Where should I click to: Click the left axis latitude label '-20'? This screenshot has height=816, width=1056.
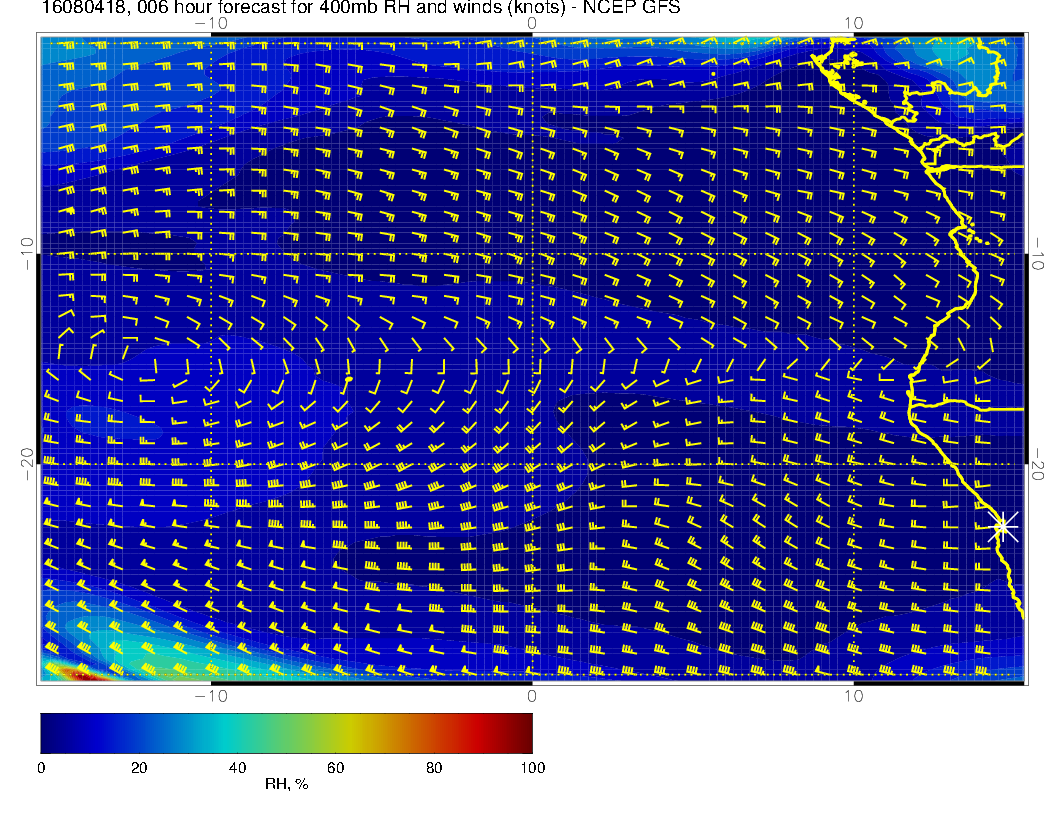pos(27,464)
